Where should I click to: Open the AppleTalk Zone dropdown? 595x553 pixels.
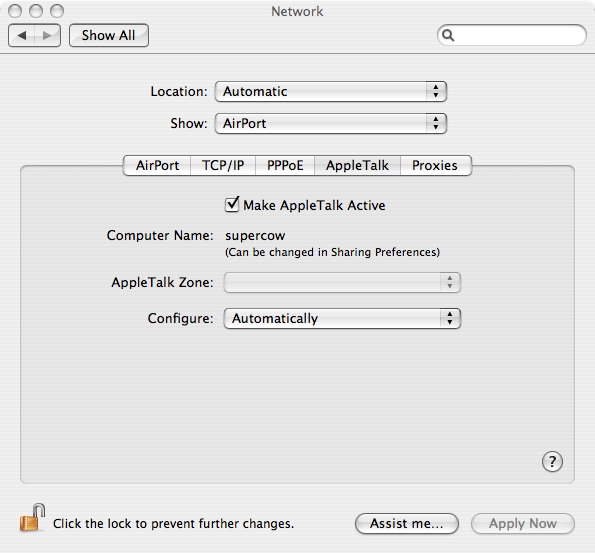pyautogui.click(x=342, y=282)
